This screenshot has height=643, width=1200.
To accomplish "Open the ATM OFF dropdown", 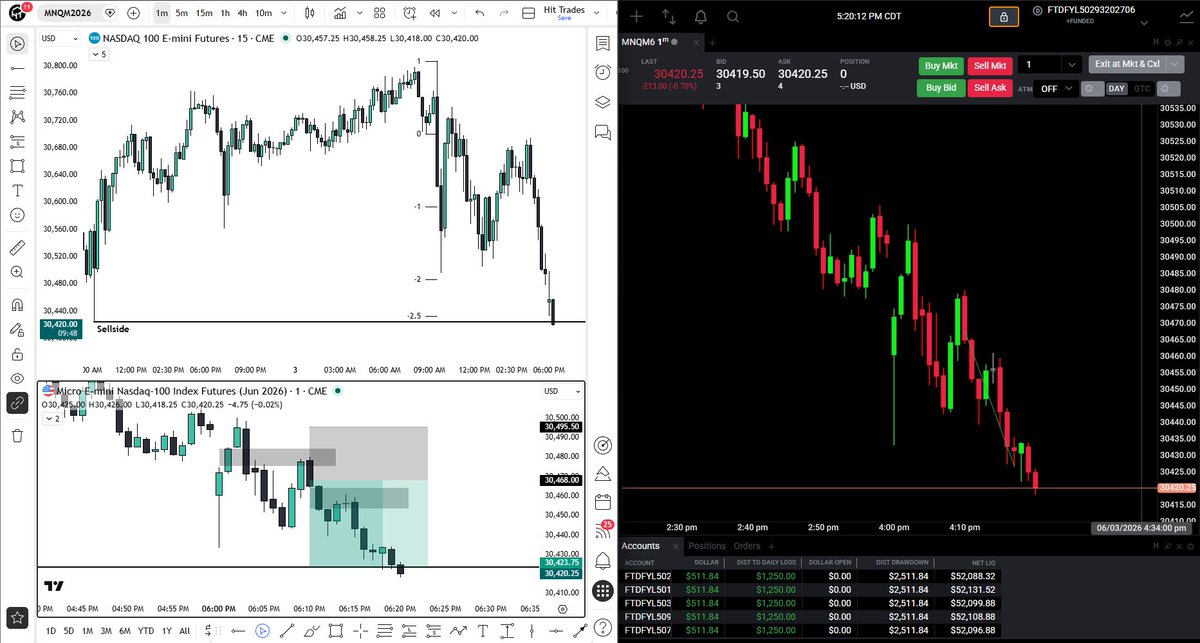I will (x=1055, y=88).
